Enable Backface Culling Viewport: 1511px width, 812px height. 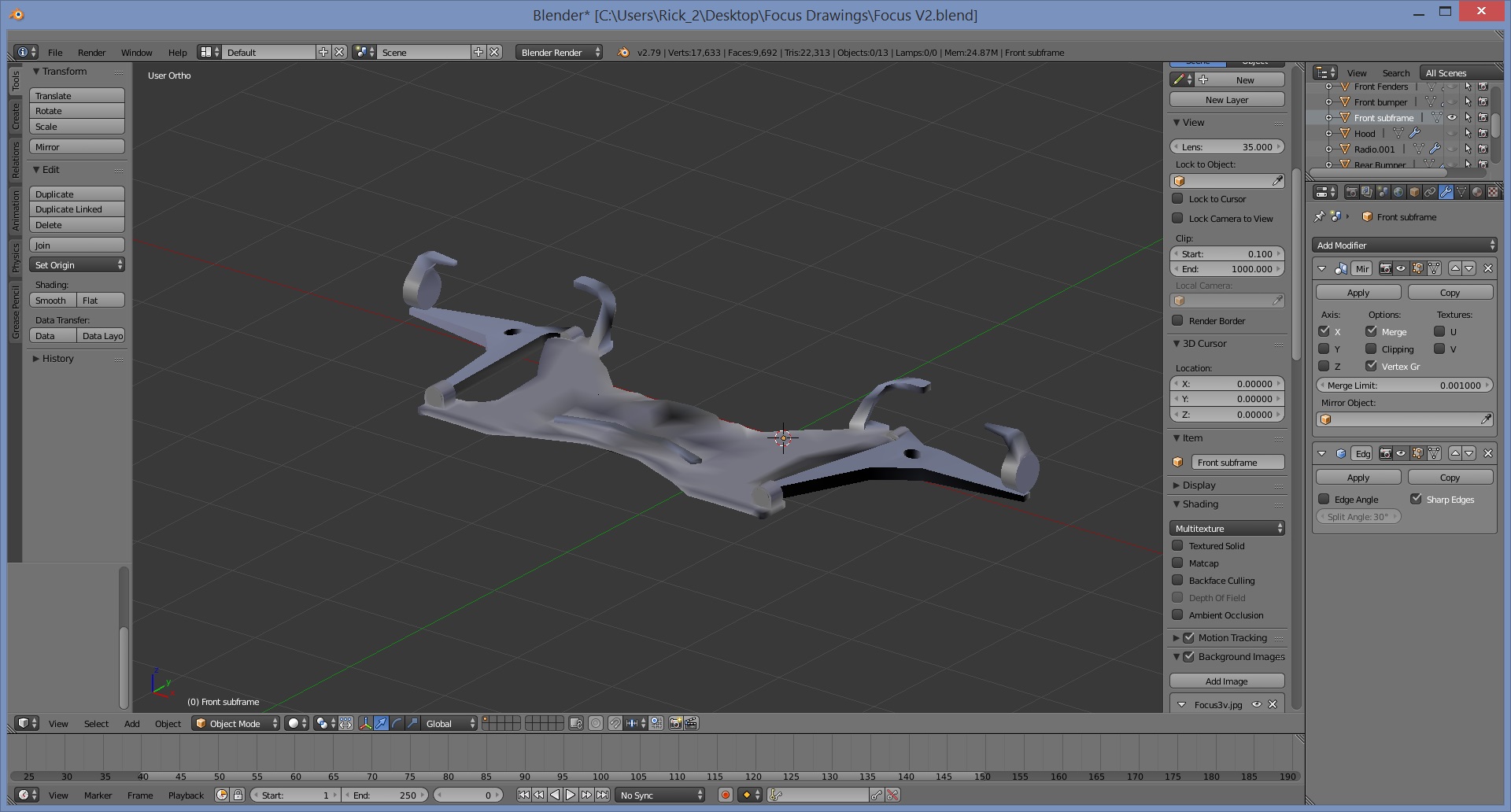1177,580
